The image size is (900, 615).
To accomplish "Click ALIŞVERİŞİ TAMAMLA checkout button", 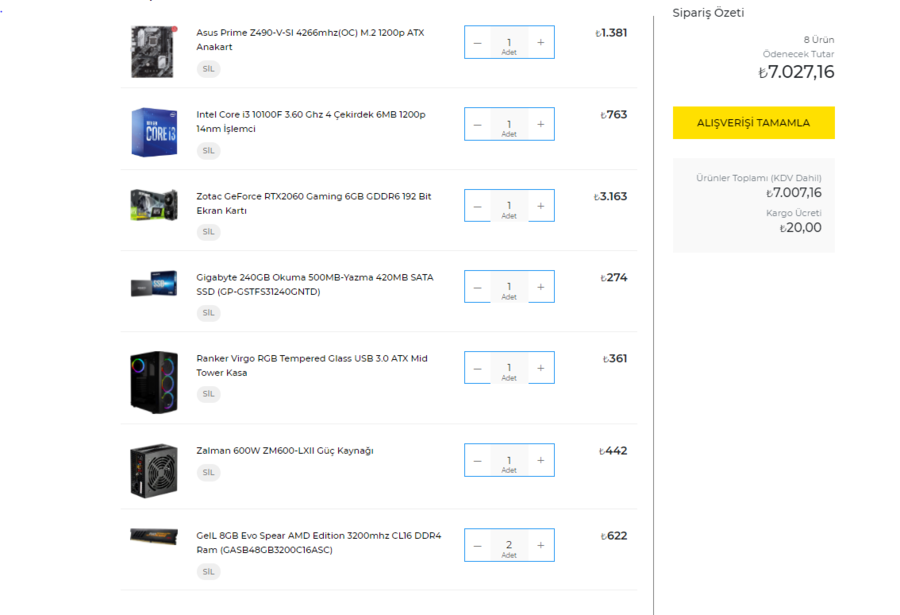I will click(x=754, y=123).
